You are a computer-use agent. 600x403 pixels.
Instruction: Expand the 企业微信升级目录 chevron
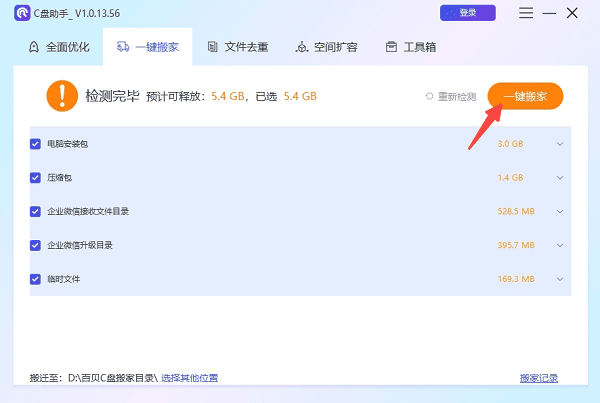[560, 245]
